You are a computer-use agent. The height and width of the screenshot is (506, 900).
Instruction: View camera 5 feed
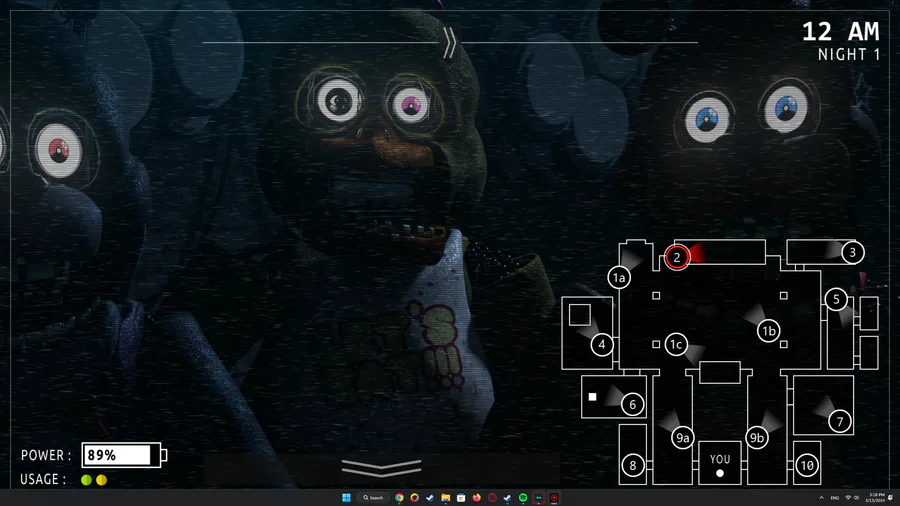coord(836,299)
